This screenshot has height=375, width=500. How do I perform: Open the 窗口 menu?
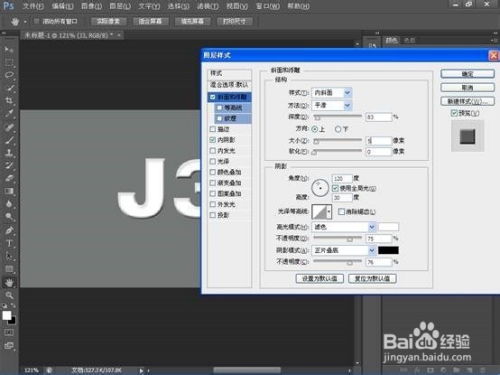(x=268, y=6)
